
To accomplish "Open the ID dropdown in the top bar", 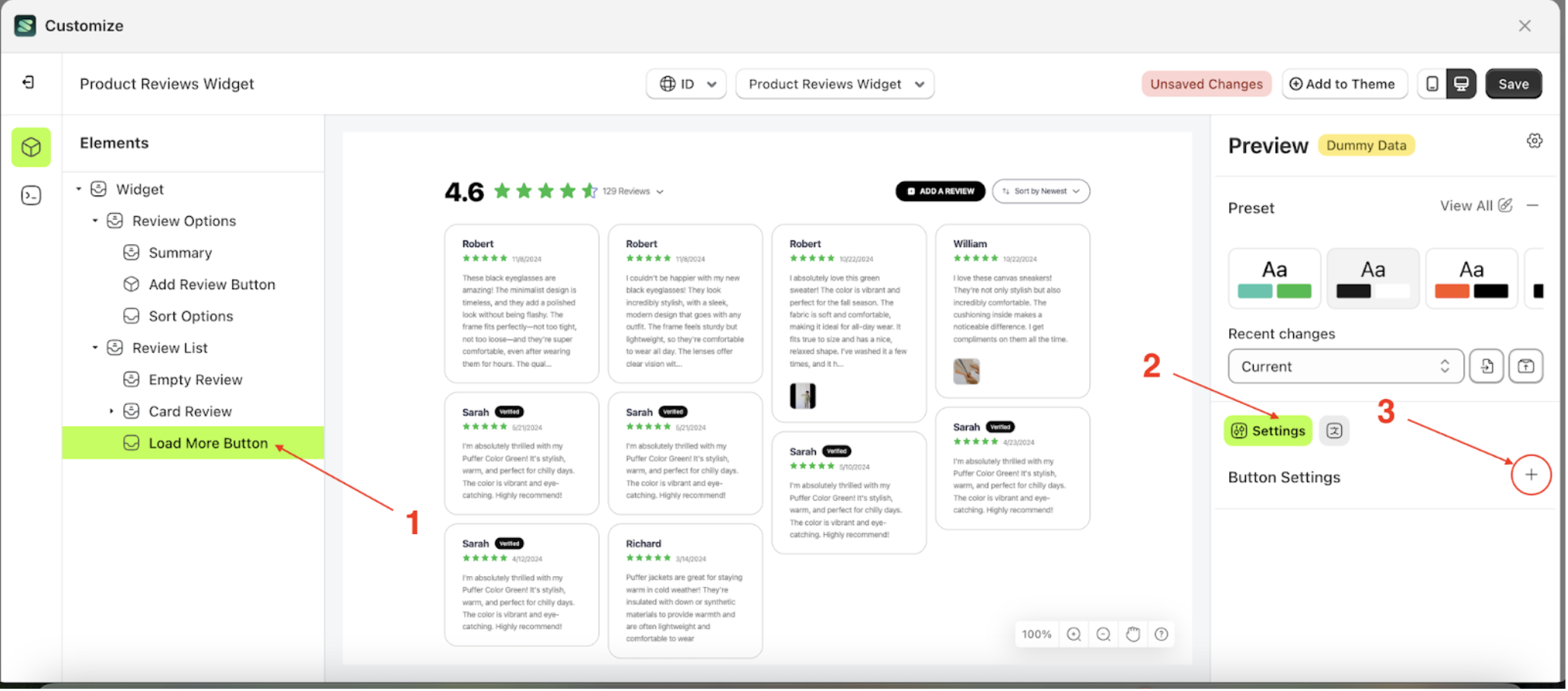I will coord(686,84).
